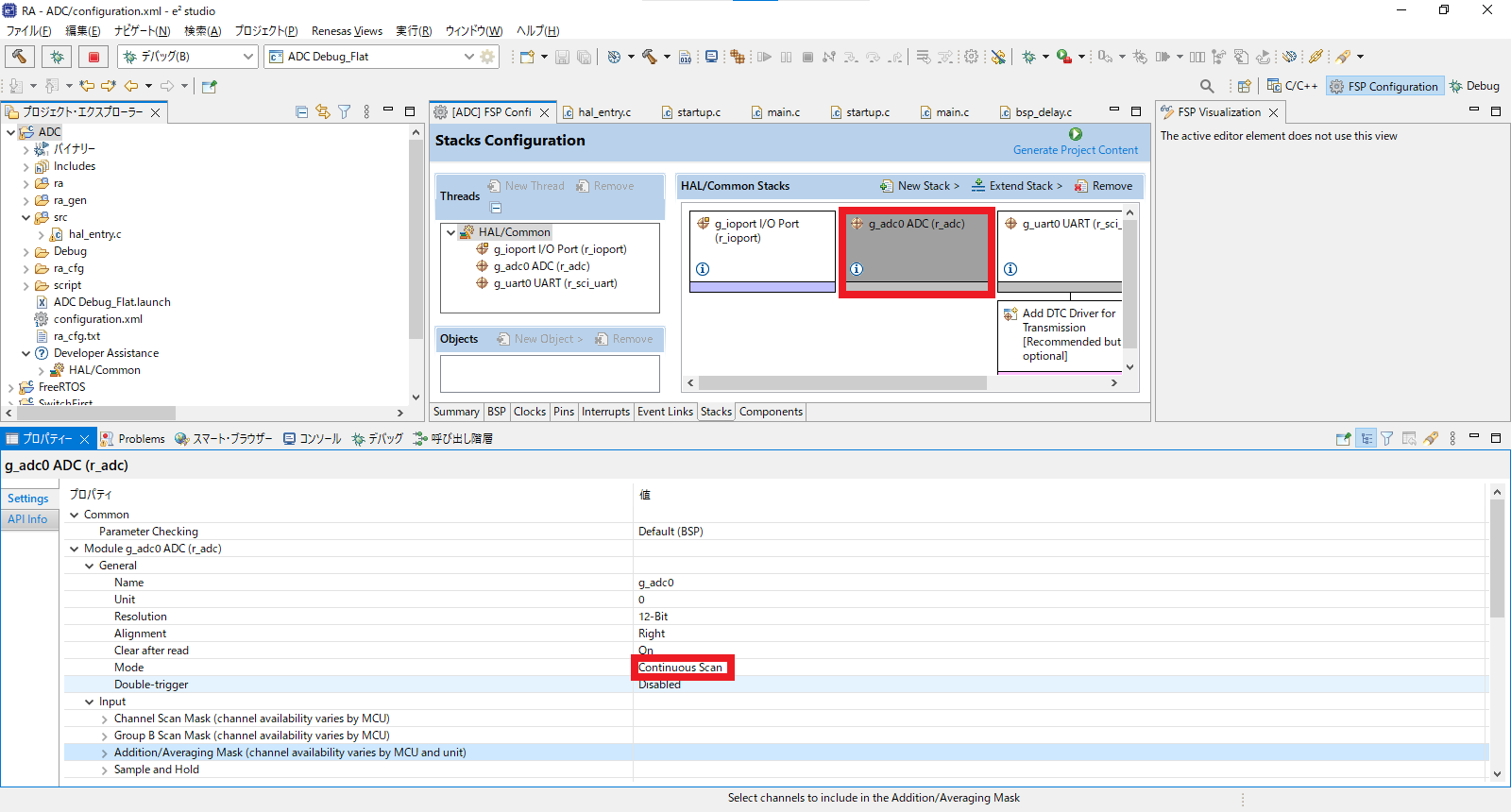Screen dimensions: 1511x812
Task: Switch to the C/C++ perspective
Action: [1292, 86]
